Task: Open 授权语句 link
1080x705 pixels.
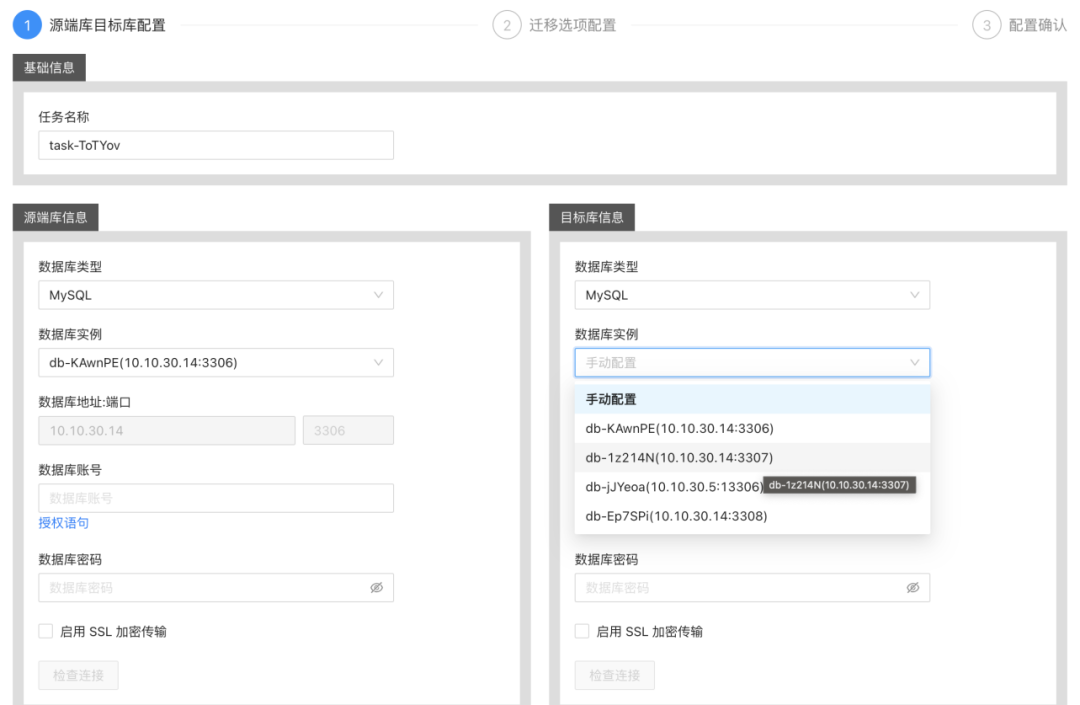Action: pos(63,523)
